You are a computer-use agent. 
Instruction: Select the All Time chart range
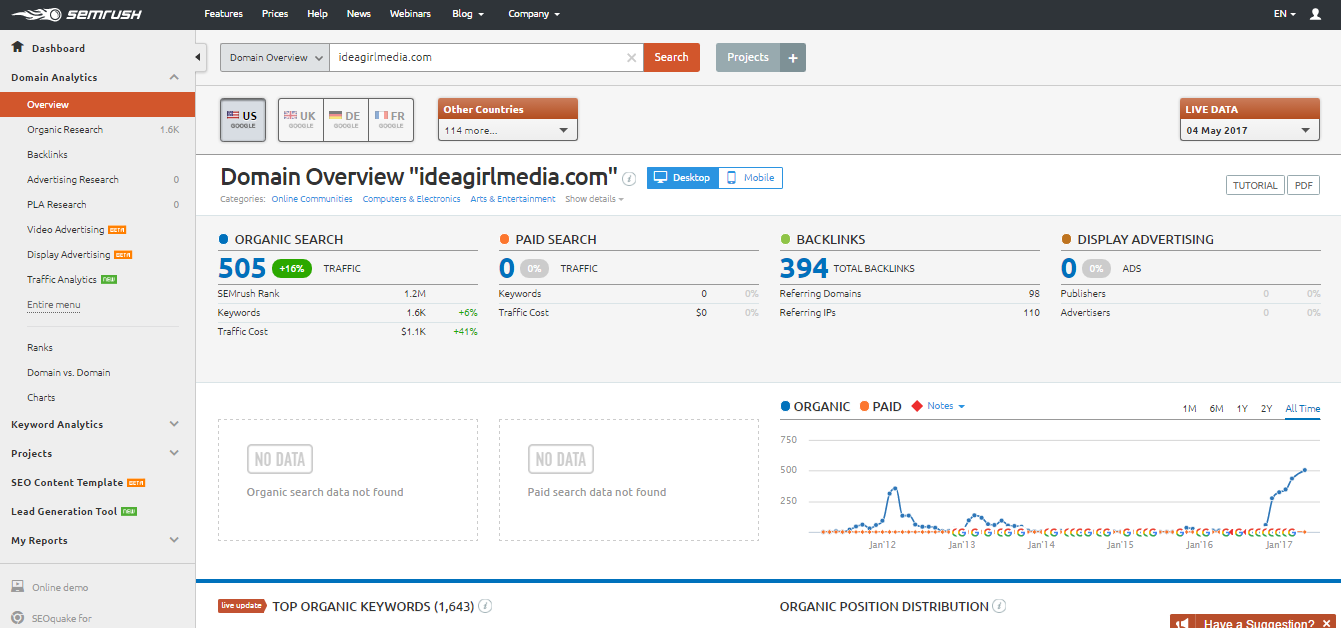1302,408
